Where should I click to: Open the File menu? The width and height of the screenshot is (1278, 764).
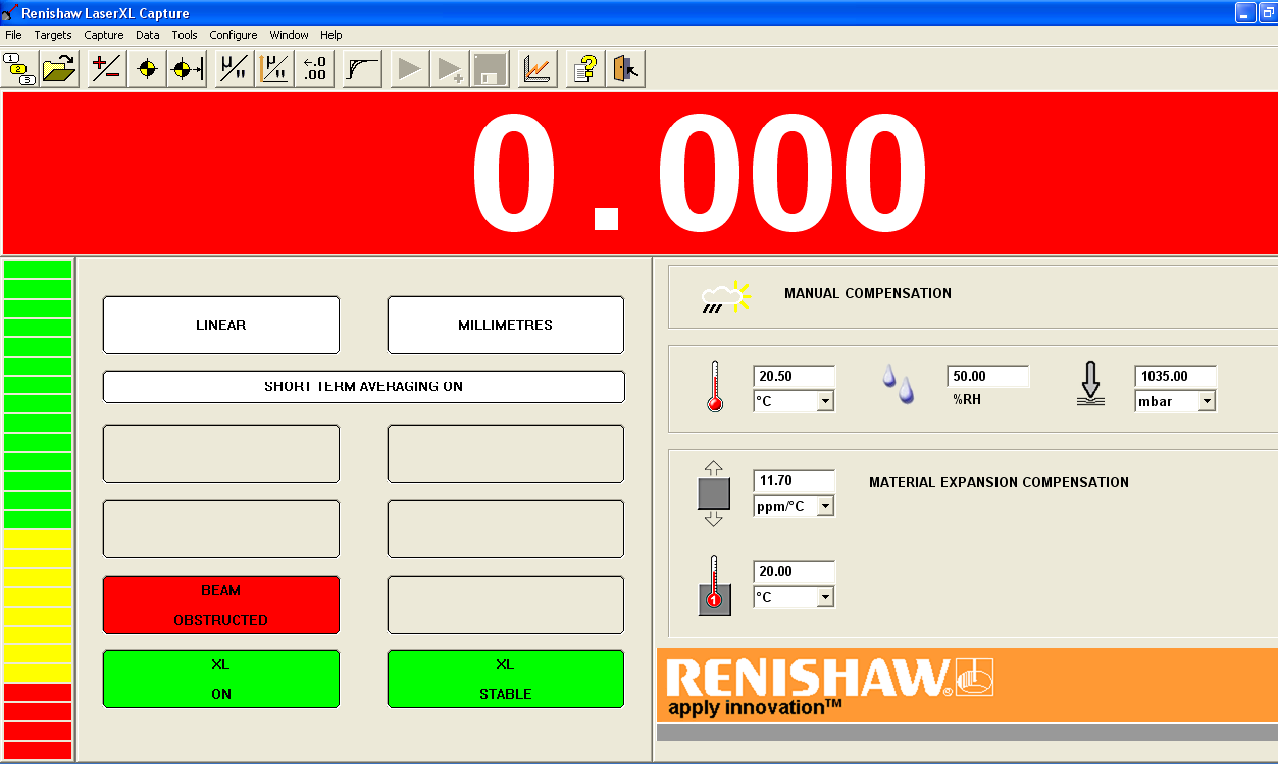point(13,35)
